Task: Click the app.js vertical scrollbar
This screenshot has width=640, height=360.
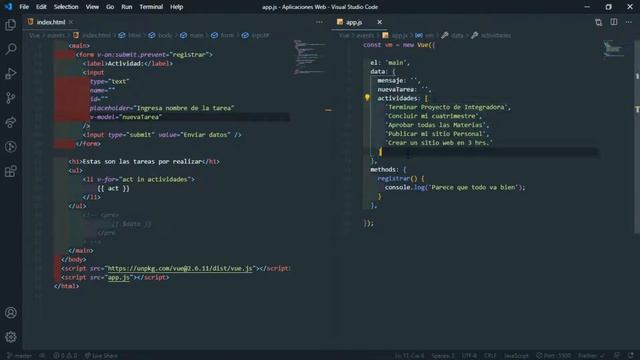Action: tap(637, 137)
